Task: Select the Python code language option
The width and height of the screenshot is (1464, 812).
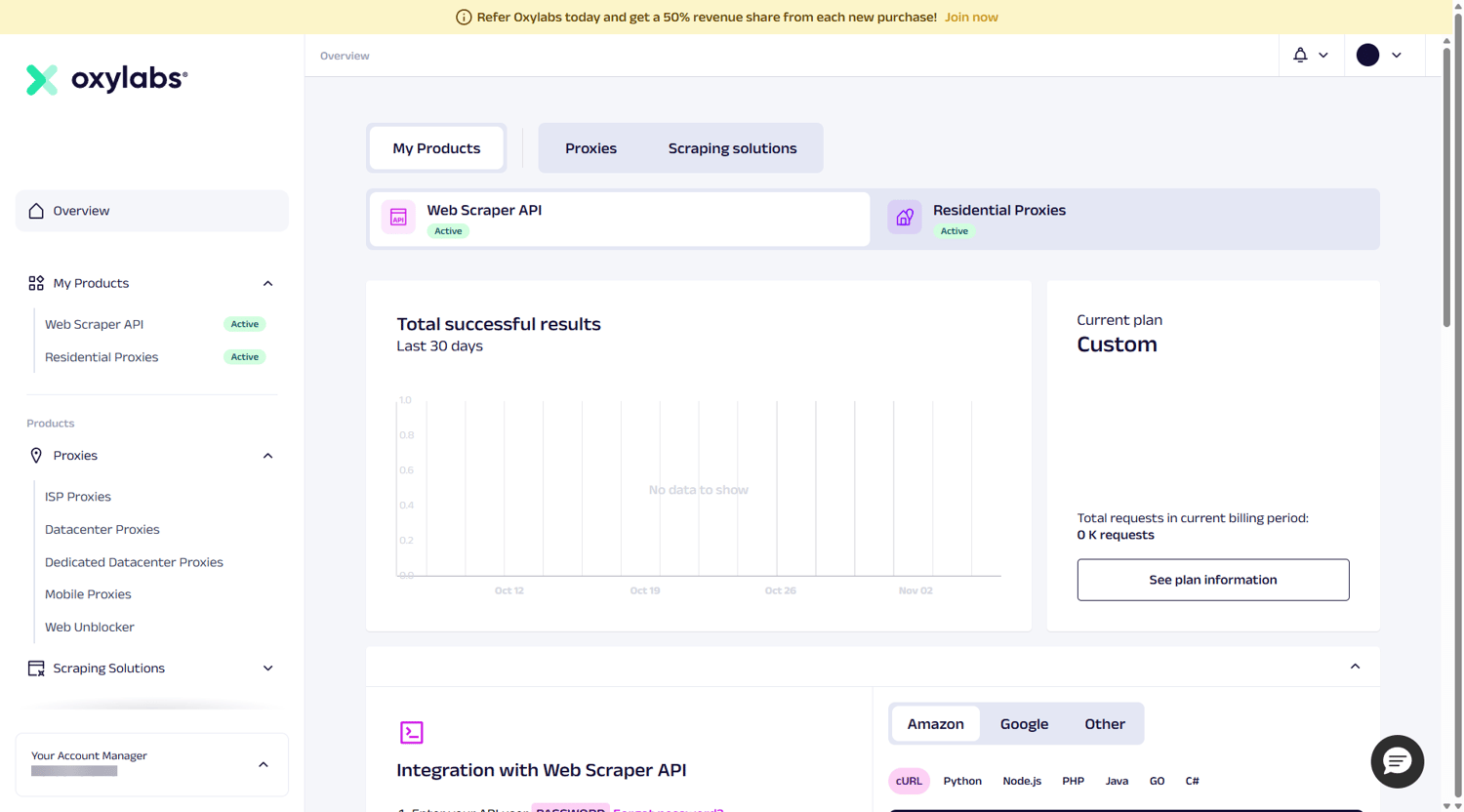Action: coord(962,781)
